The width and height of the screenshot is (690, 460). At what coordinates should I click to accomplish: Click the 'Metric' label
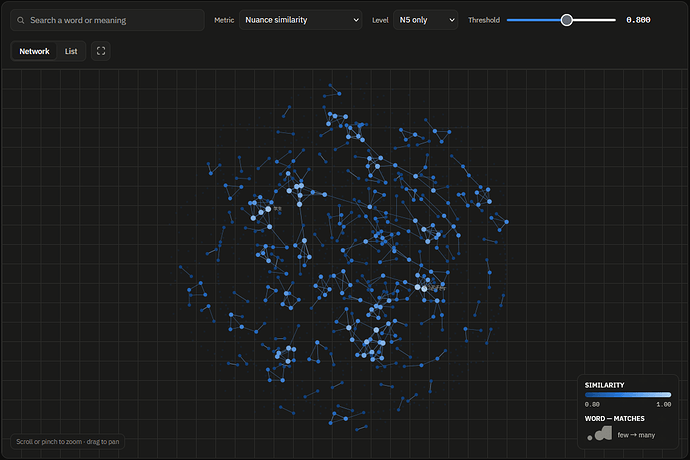224,20
